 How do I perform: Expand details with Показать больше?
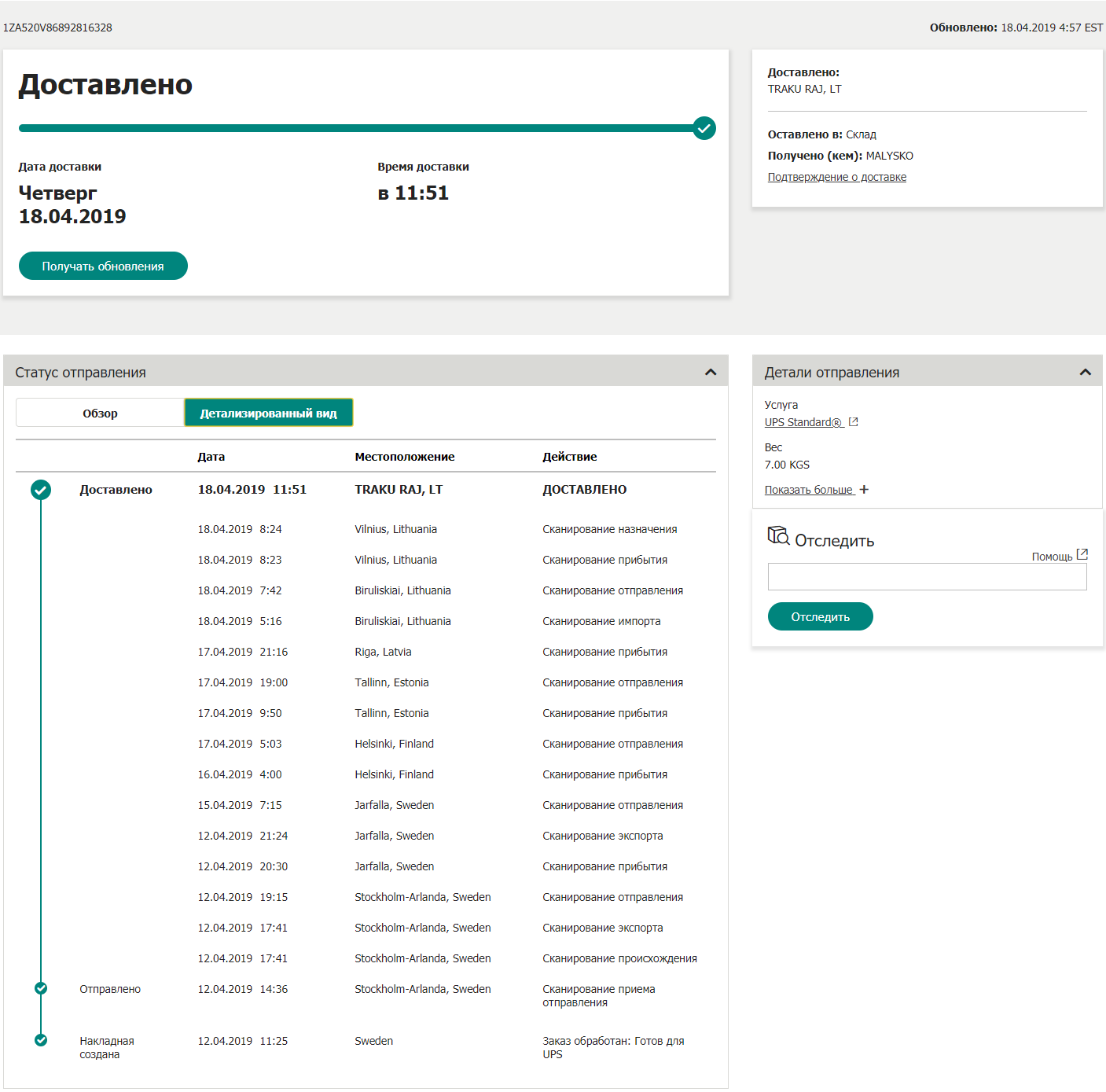(x=809, y=490)
